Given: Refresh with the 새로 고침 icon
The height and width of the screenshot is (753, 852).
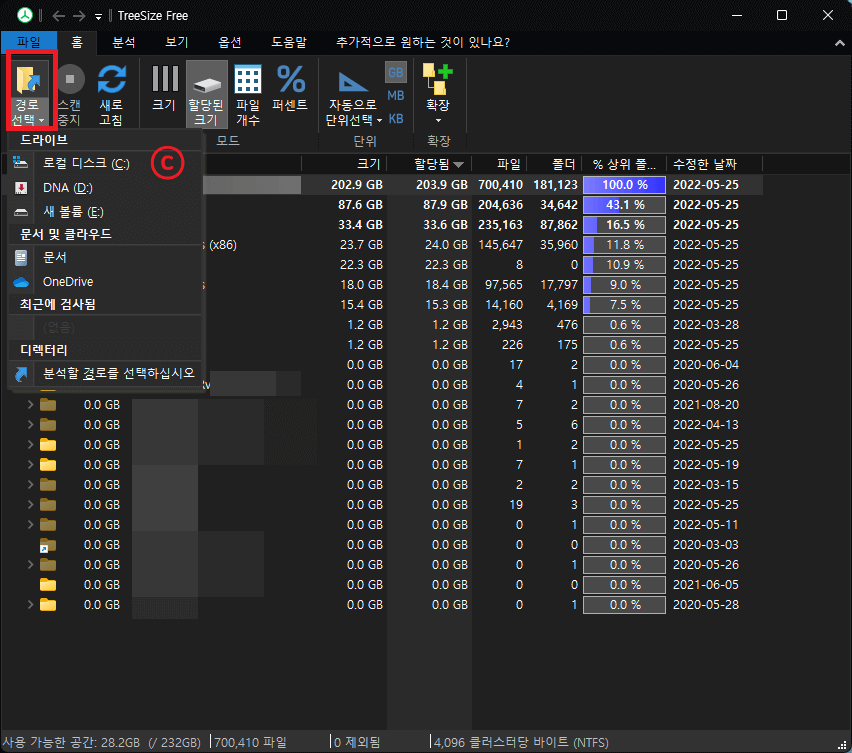Looking at the screenshot, I should (x=111, y=79).
